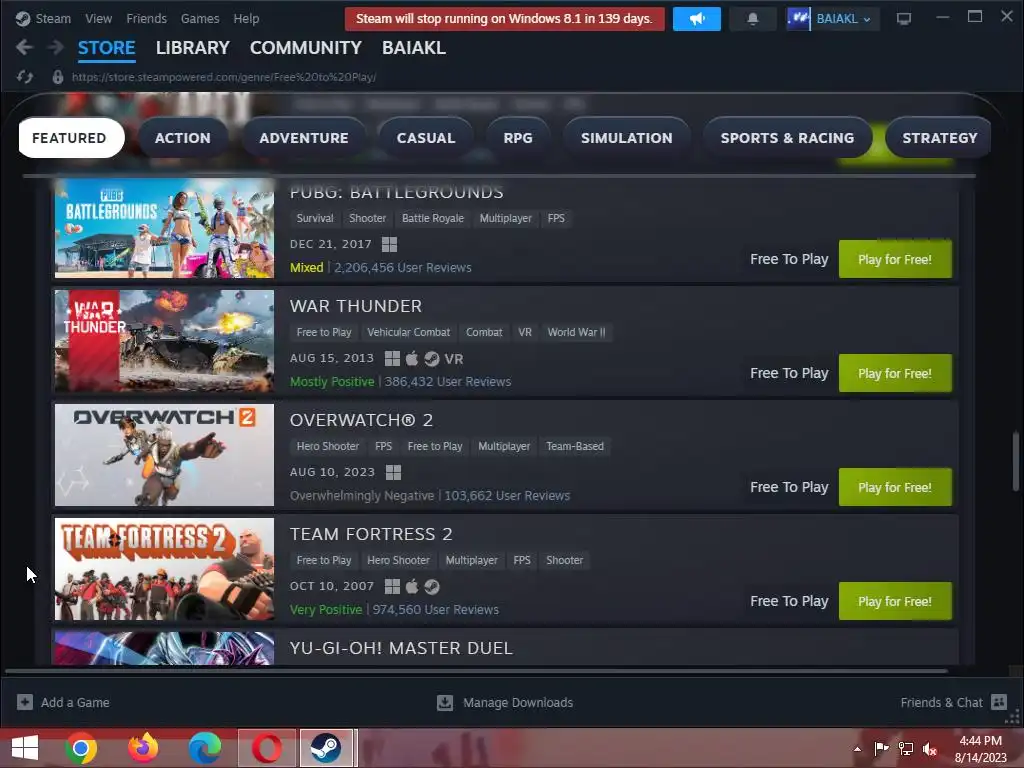Click the TEAM FORTRESS 2 title
The width and height of the screenshot is (1024, 768).
pos(371,534)
